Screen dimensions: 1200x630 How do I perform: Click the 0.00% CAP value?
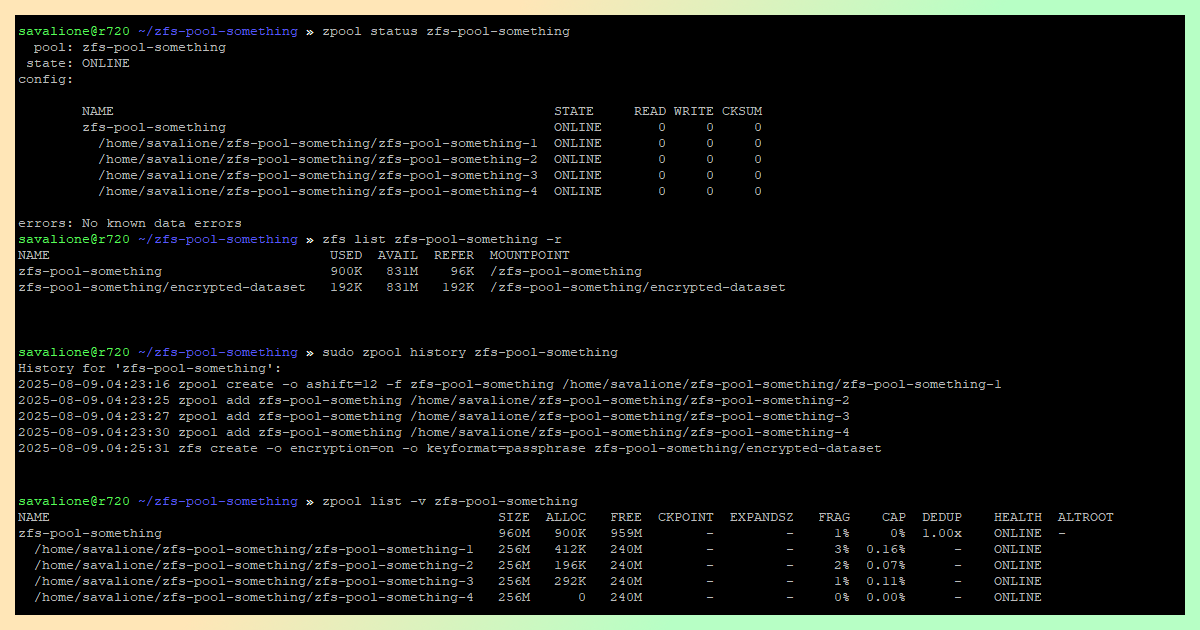coord(886,597)
